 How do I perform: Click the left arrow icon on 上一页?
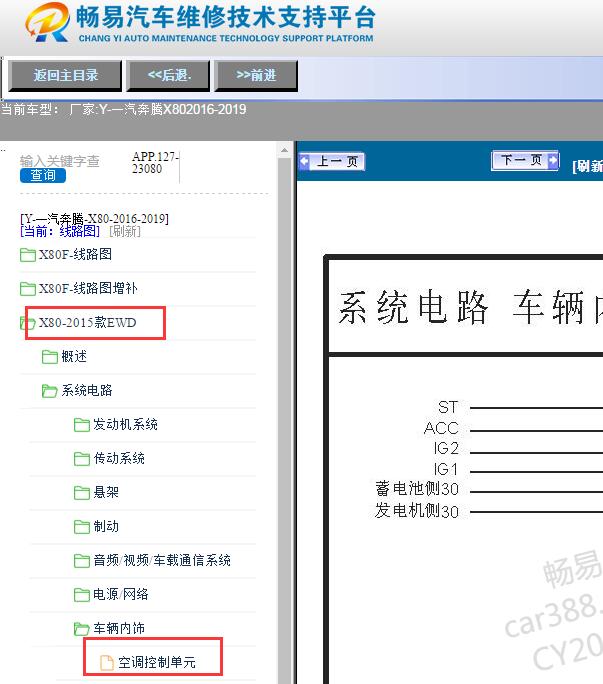click(305, 161)
